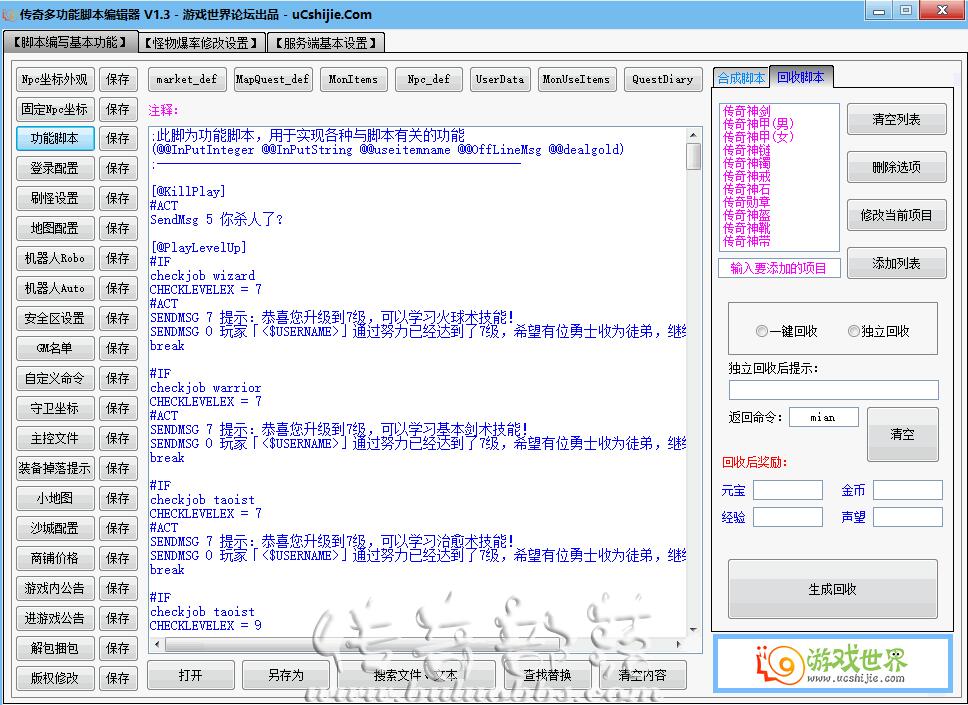Open the 机器人Auto script
Viewport: 968px width, 705px height.
[x=55, y=288]
